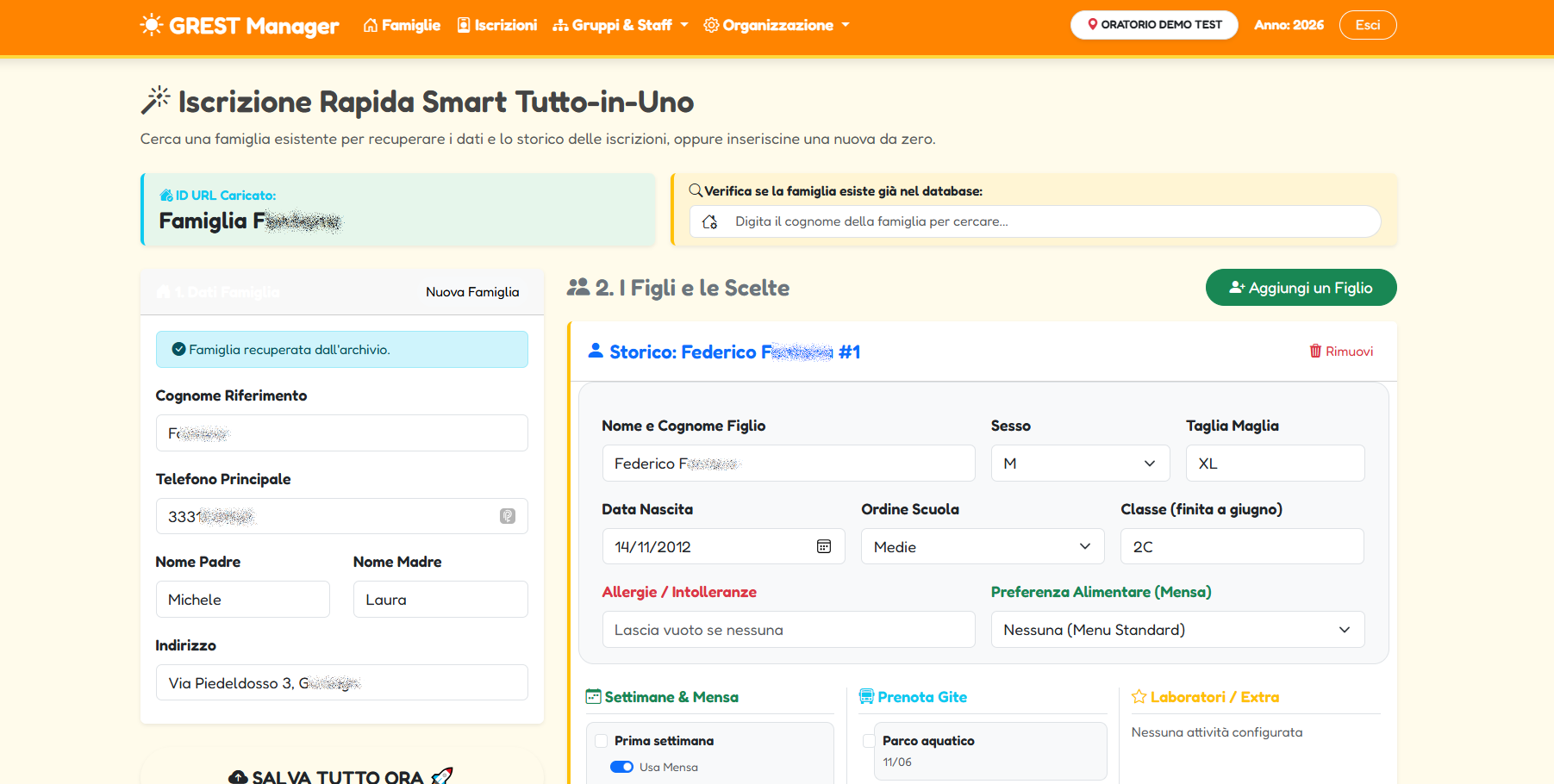Click the people icon beside I Figli e le Scelte
Viewport: 1554px width, 784px height.
pos(578,288)
